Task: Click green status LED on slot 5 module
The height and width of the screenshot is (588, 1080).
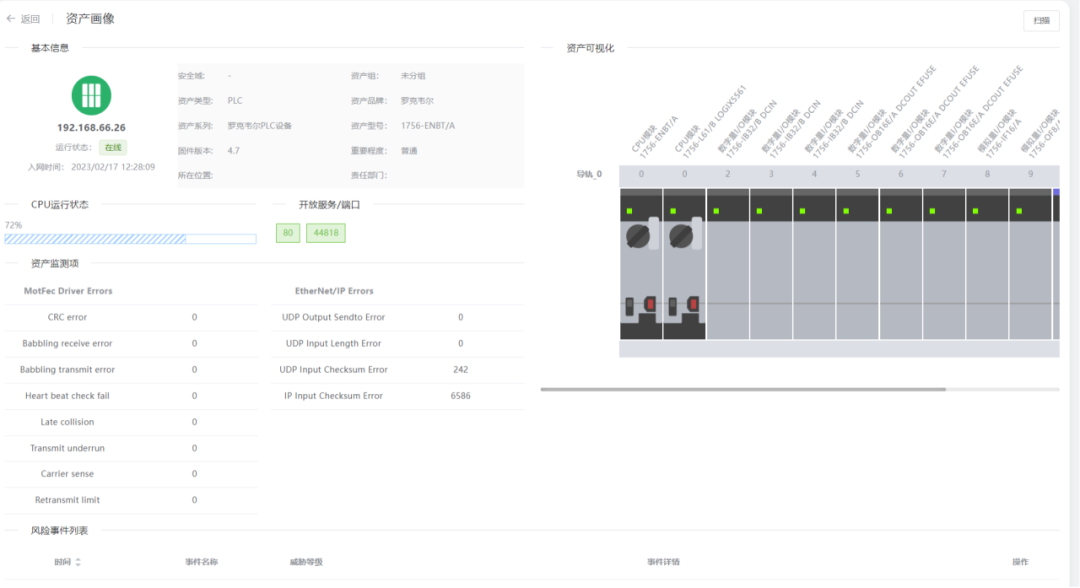Action: coord(846,211)
